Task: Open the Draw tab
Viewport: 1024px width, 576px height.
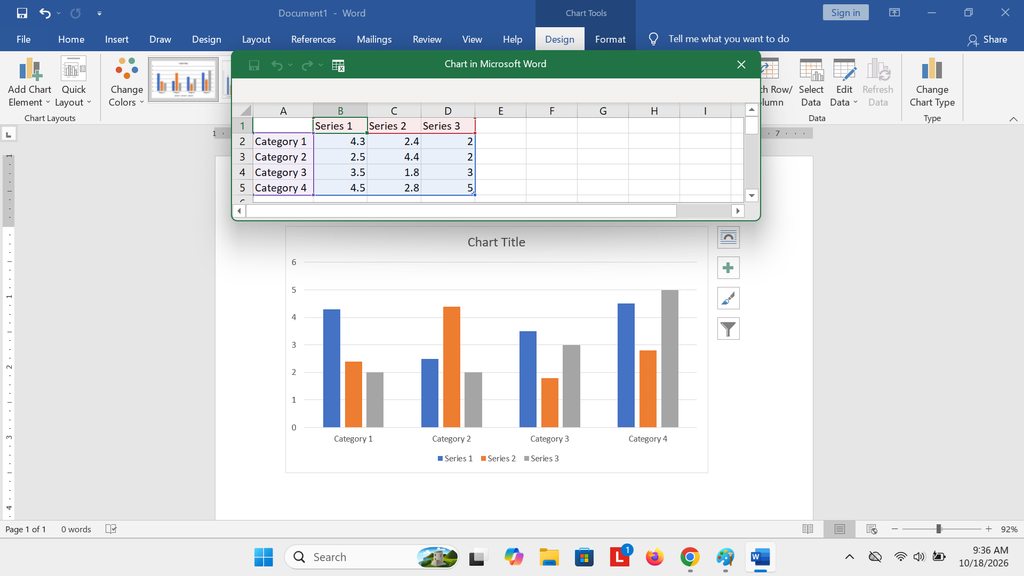Action: [160, 39]
